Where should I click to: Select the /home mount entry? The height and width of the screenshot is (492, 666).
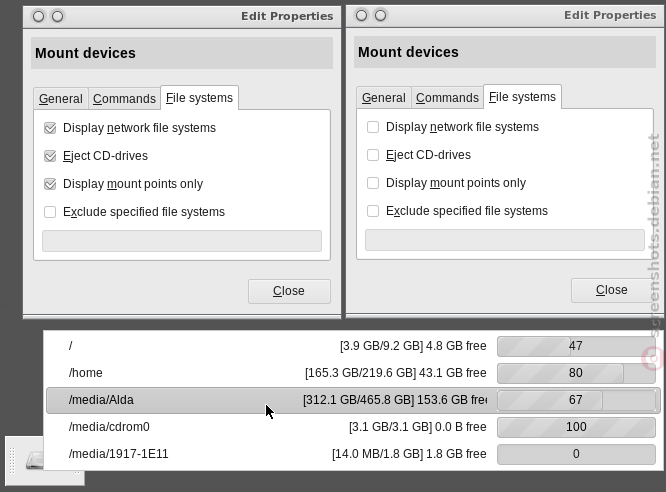(x=352, y=373)
